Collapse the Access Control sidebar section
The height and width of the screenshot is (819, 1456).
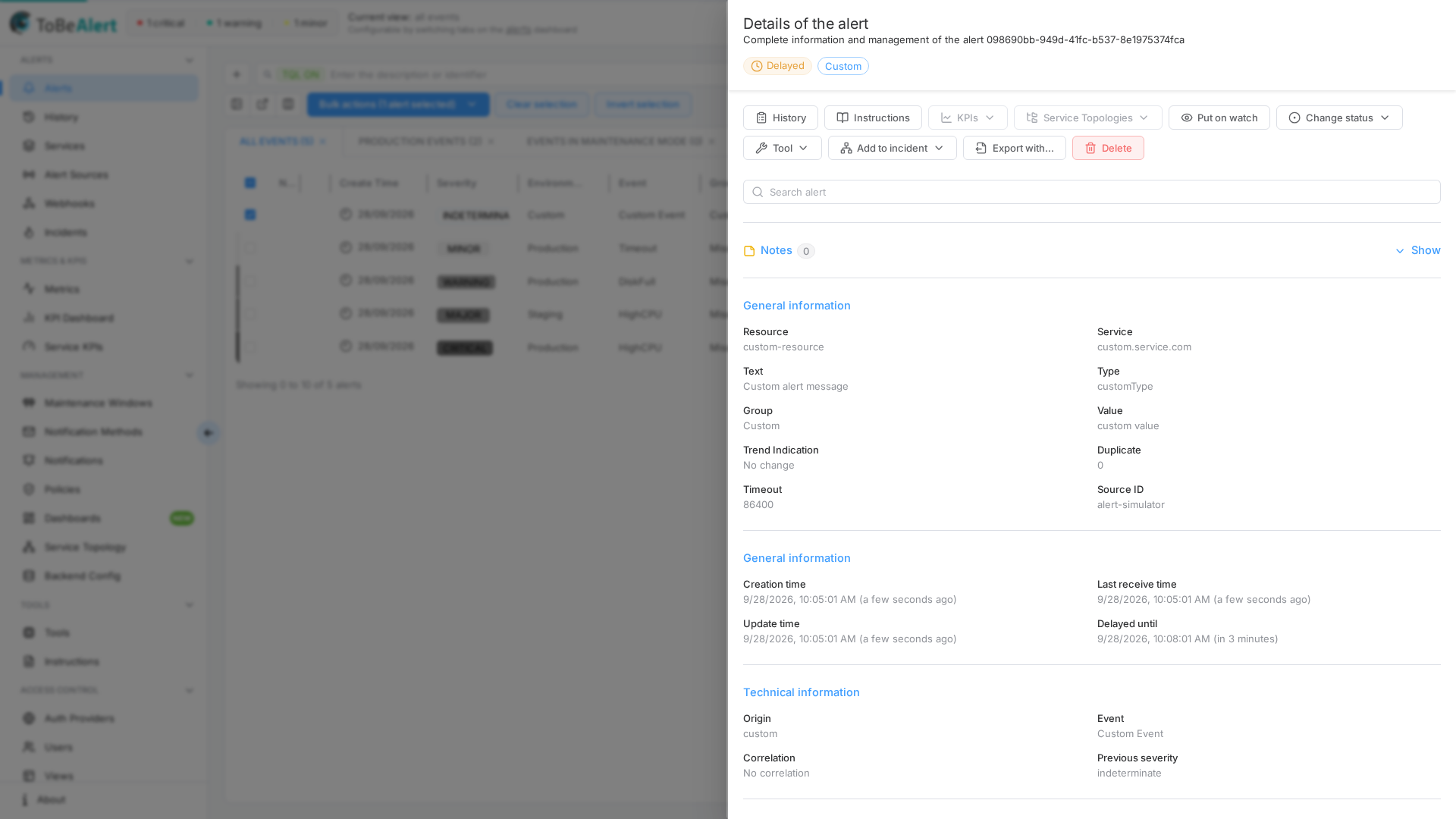tap(190, 691)
